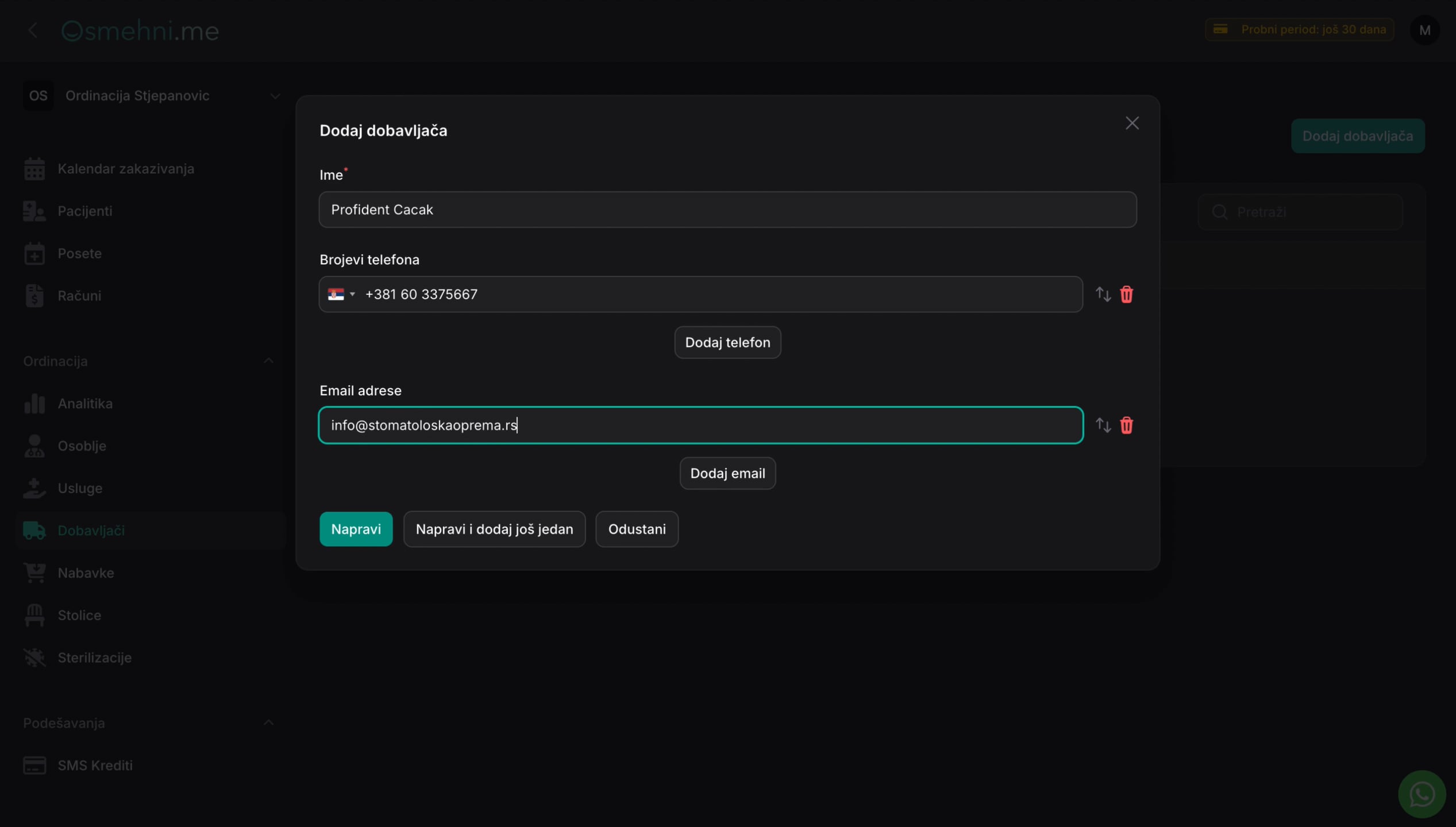The image size is (1456, 827).
Task: Click reorder arrows beside email field
Action: pos(1103,425)
